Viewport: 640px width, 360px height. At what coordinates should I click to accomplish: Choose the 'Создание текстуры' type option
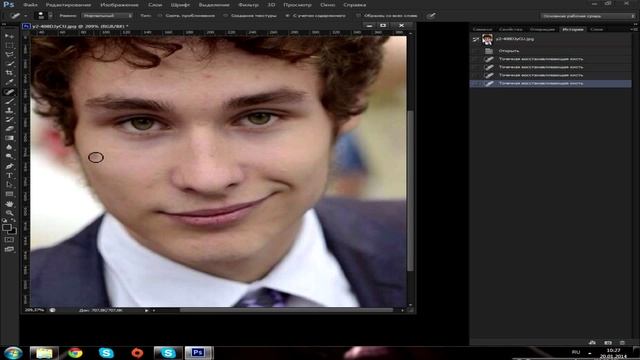250,16
